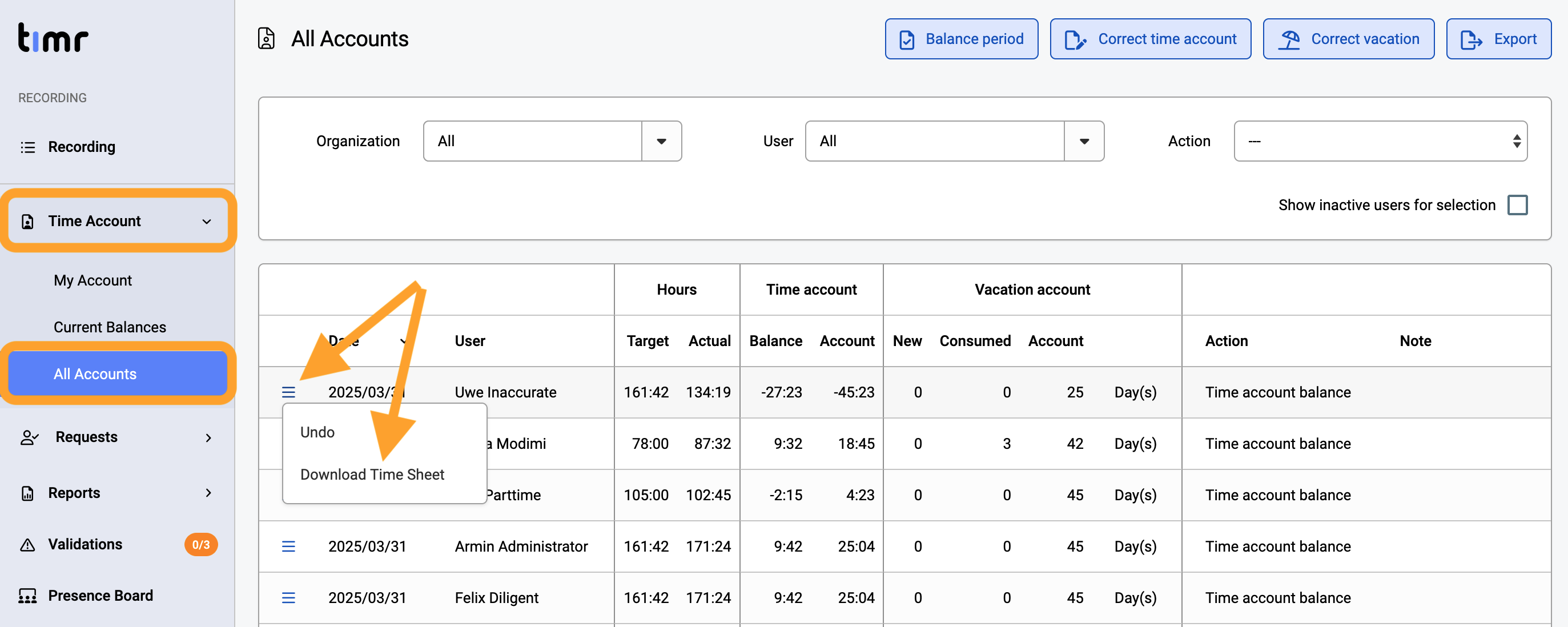
Task: Click the Note column header
Action: point(1415,341)
